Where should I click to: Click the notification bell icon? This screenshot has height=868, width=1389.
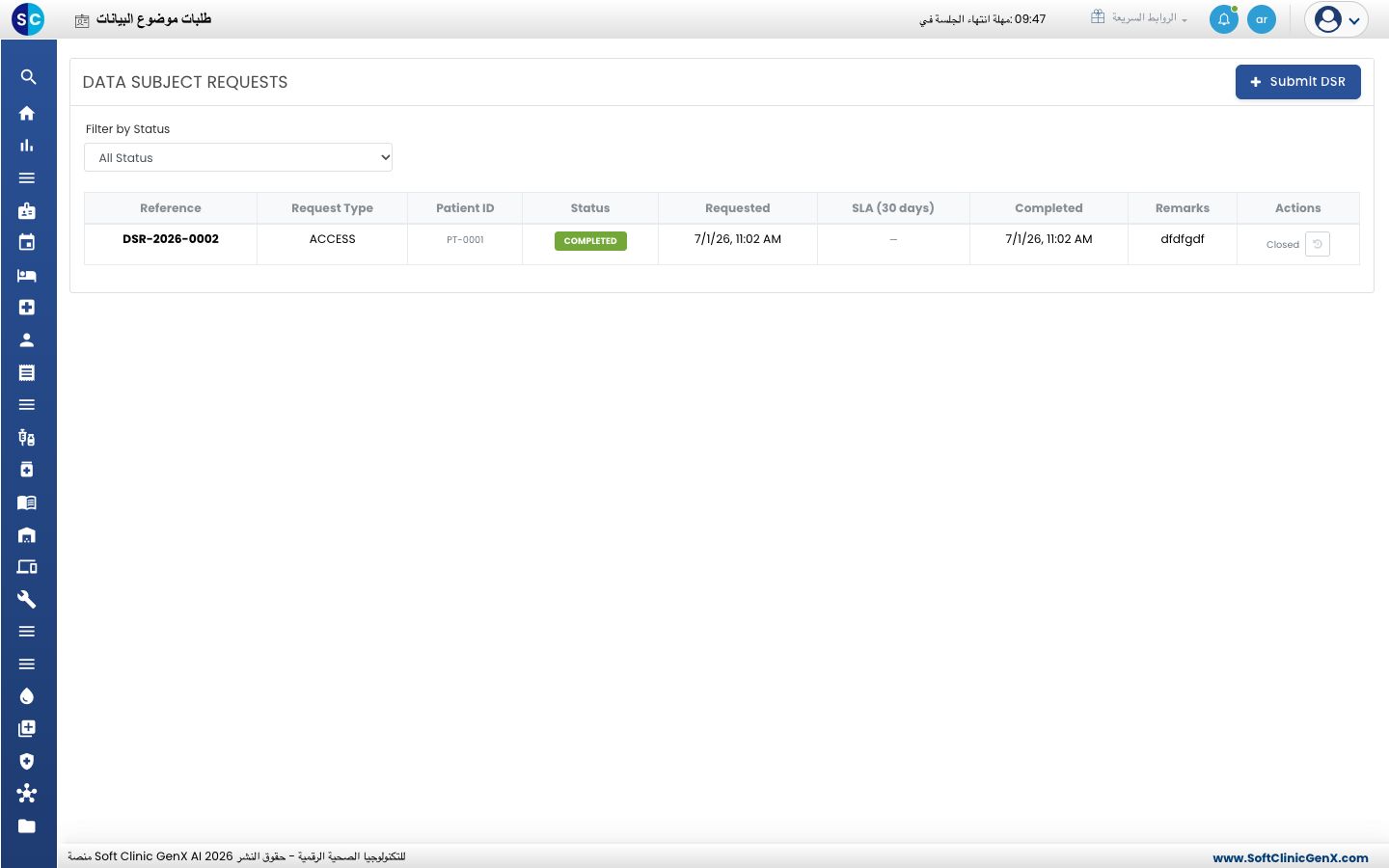pos(1224,19)
